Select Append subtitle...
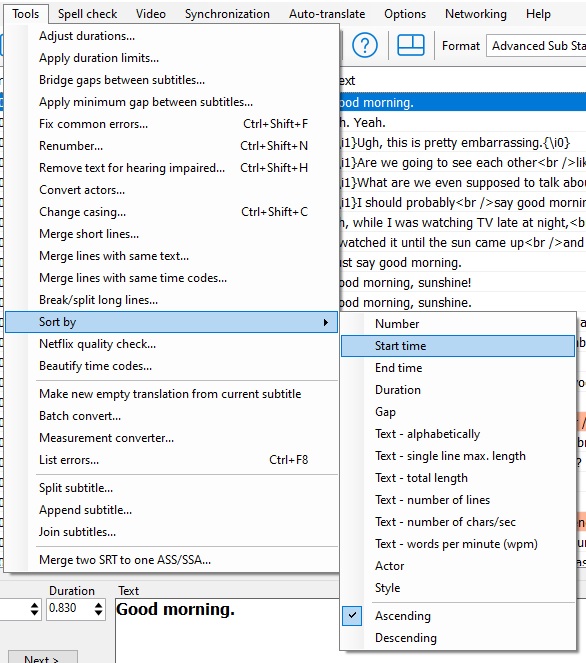Viewport: 586px width, 663px height. tap(172, 510)
